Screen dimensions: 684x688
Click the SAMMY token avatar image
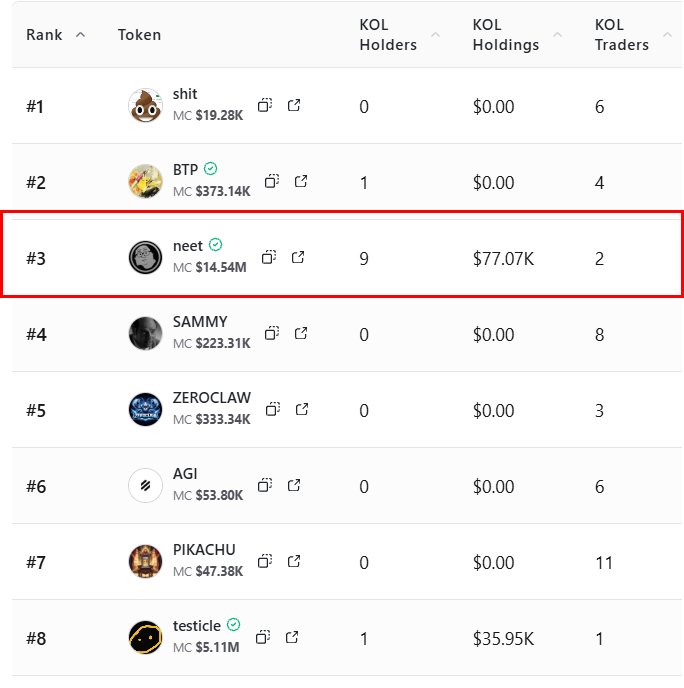145,333
